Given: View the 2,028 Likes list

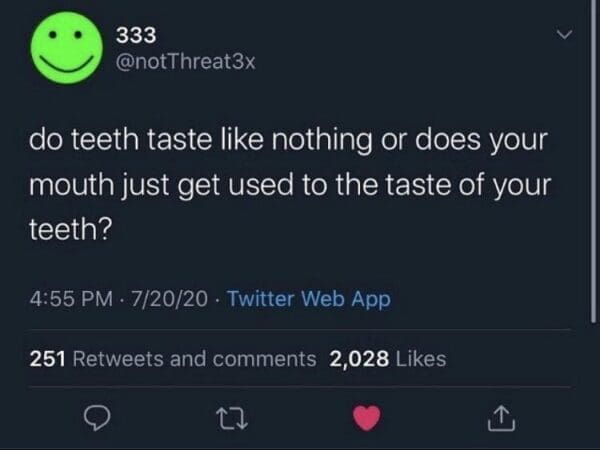Looking at the screenshot, I should (x=388, y=358).
